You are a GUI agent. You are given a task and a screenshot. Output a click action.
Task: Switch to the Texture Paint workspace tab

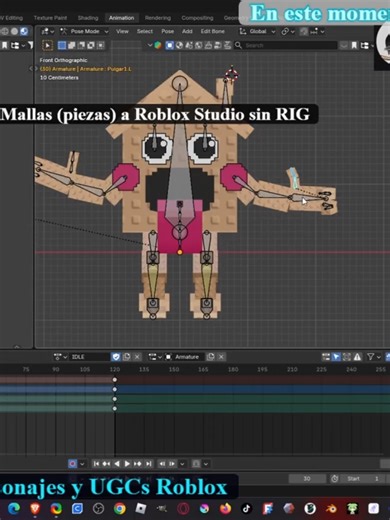click(x=50, y=18)
